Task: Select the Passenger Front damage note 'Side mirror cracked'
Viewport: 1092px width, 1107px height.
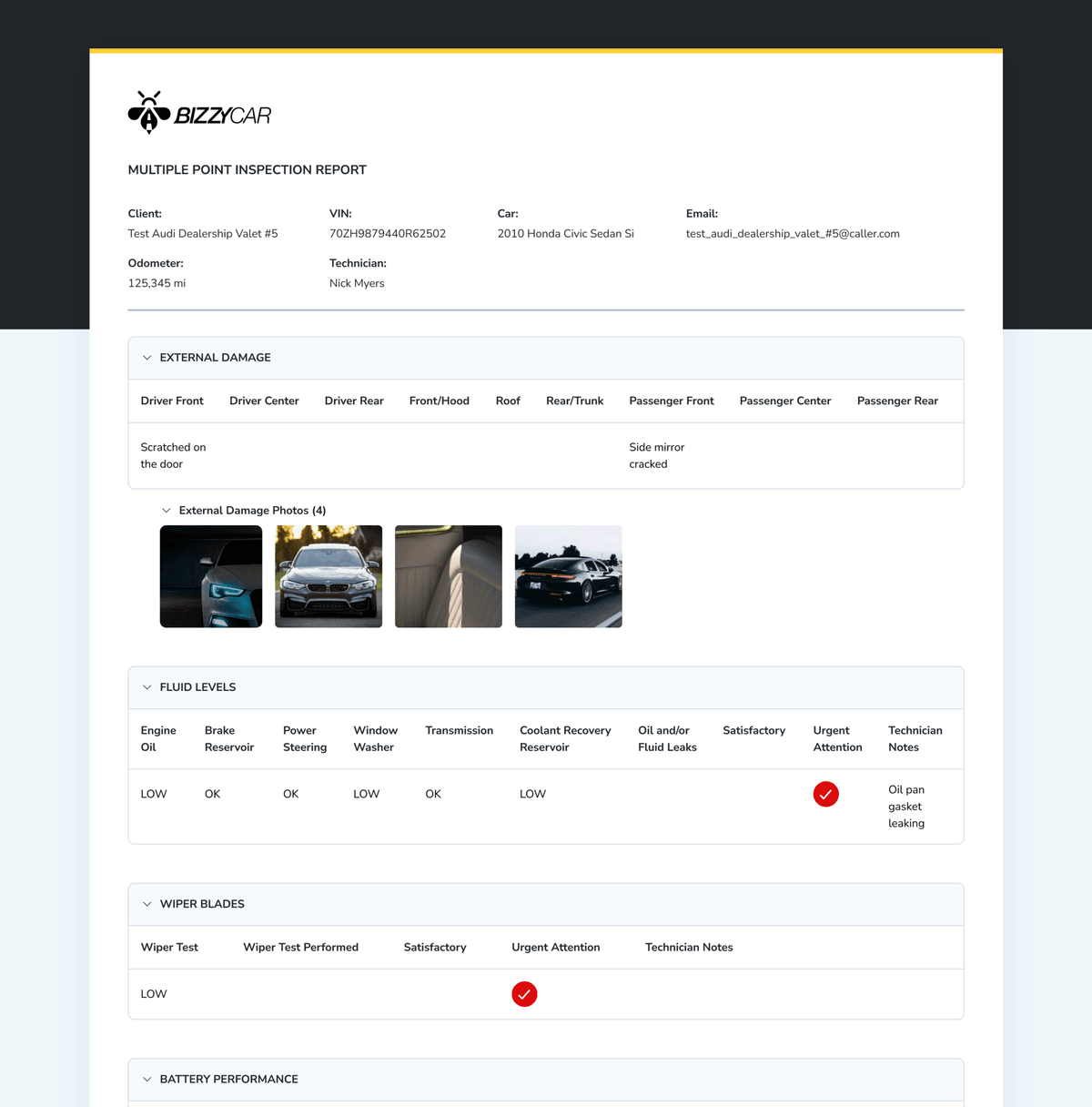Action: (x=657, y=455)
